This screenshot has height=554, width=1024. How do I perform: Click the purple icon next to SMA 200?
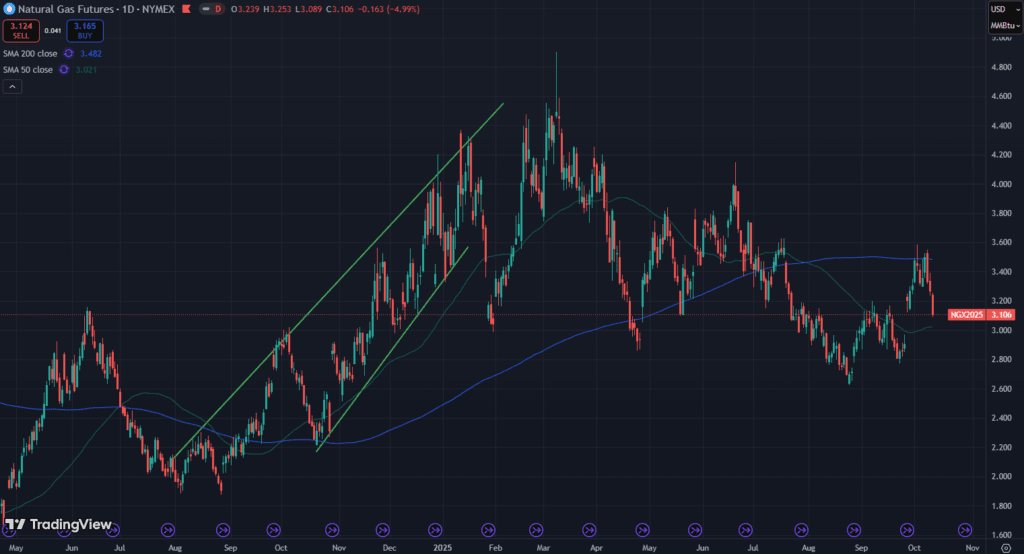(x=69, y=53)
